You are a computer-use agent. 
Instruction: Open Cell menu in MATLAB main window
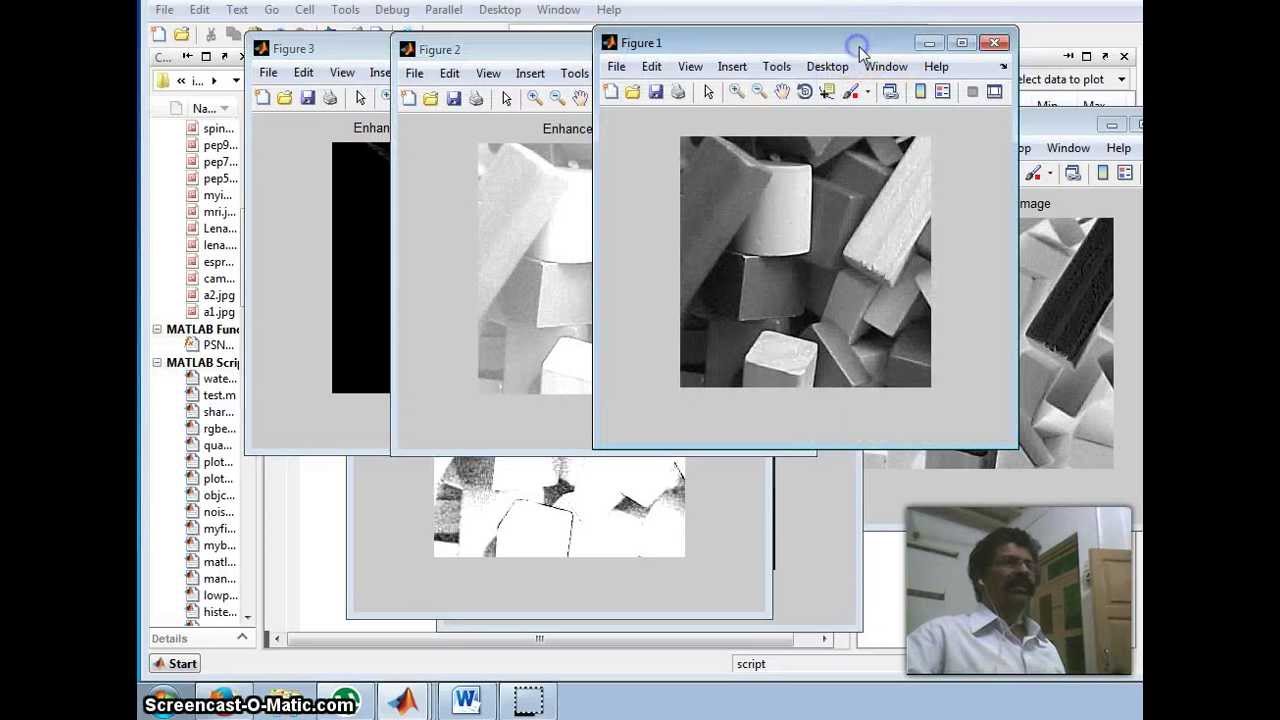304,10
